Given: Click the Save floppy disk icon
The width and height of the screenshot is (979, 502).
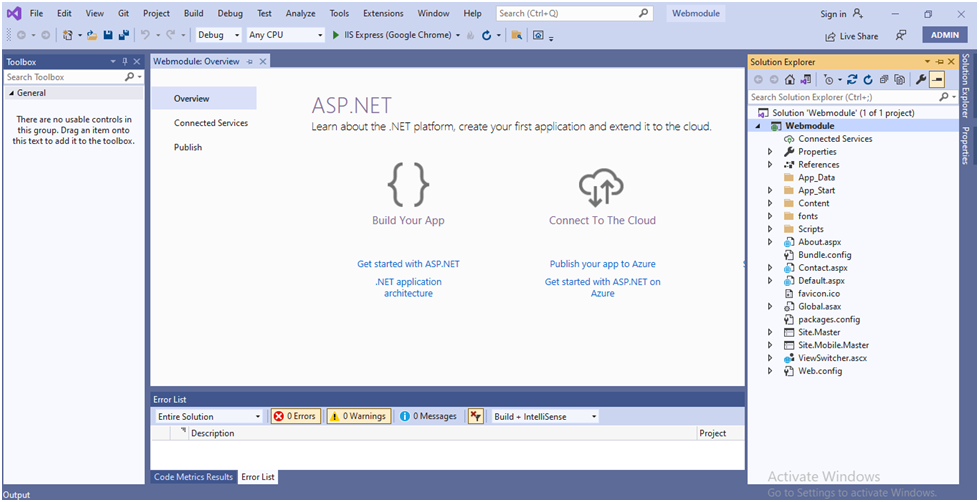Looking at the screenshot, I should (108, 36).
